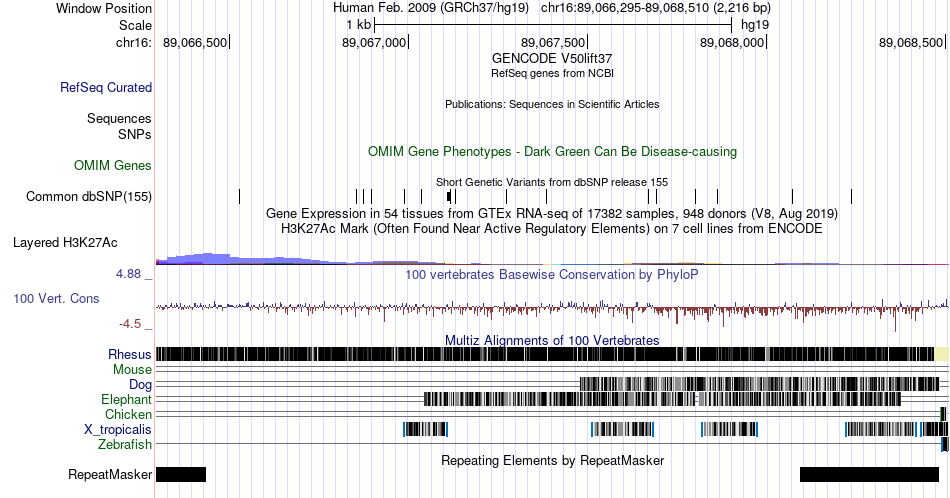Viewport: 950px width, 498px height.
Task: Open the RefSeq Curated track label
Action: [106, 87]
